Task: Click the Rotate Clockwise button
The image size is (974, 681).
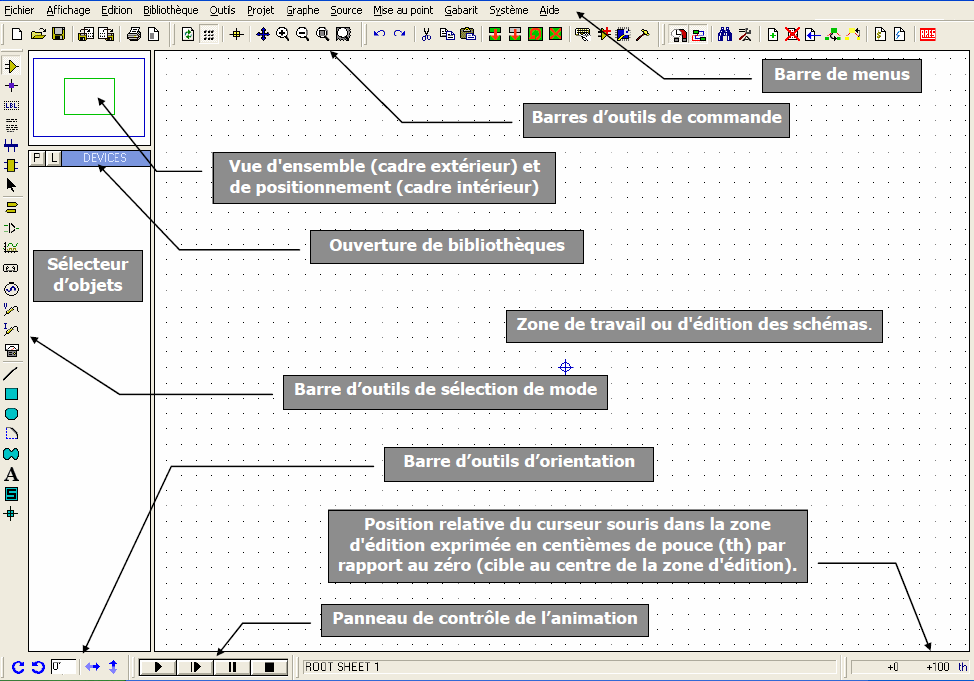Action: coord(18,667)
